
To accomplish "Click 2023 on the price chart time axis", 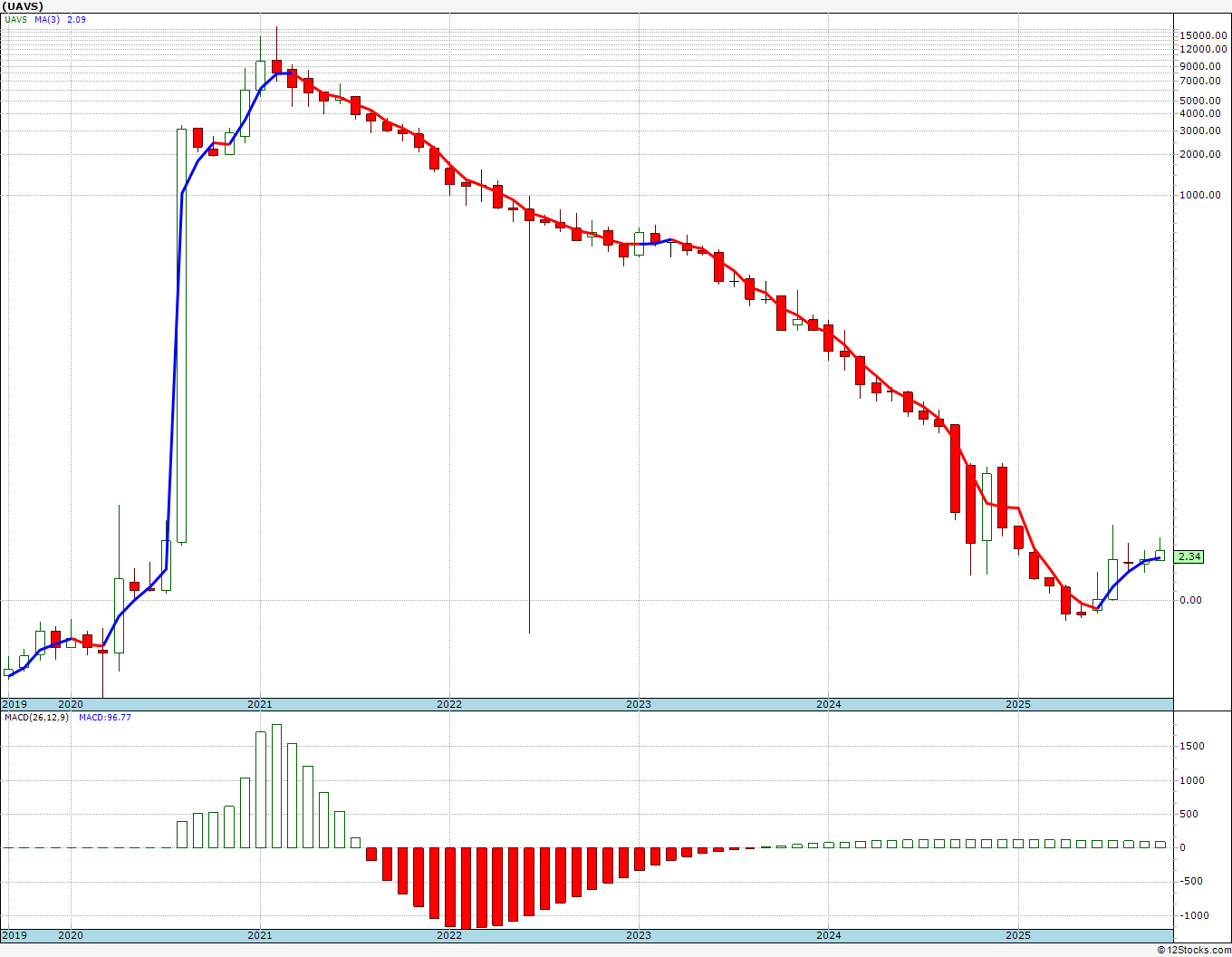I will [639, 704].
